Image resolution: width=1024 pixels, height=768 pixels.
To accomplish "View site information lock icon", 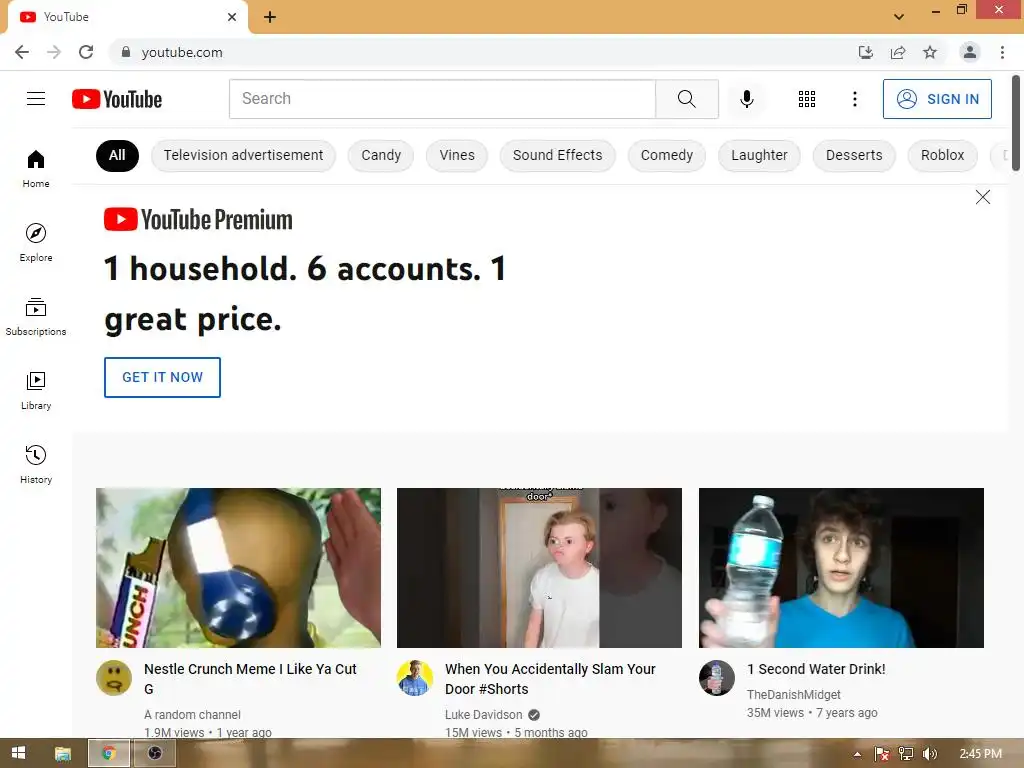I will click(x=126, y=52).
